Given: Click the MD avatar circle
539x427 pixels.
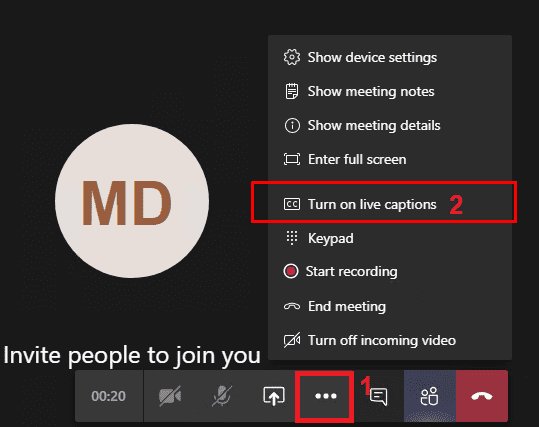Looking at the screenshot, I should [132, 201].
